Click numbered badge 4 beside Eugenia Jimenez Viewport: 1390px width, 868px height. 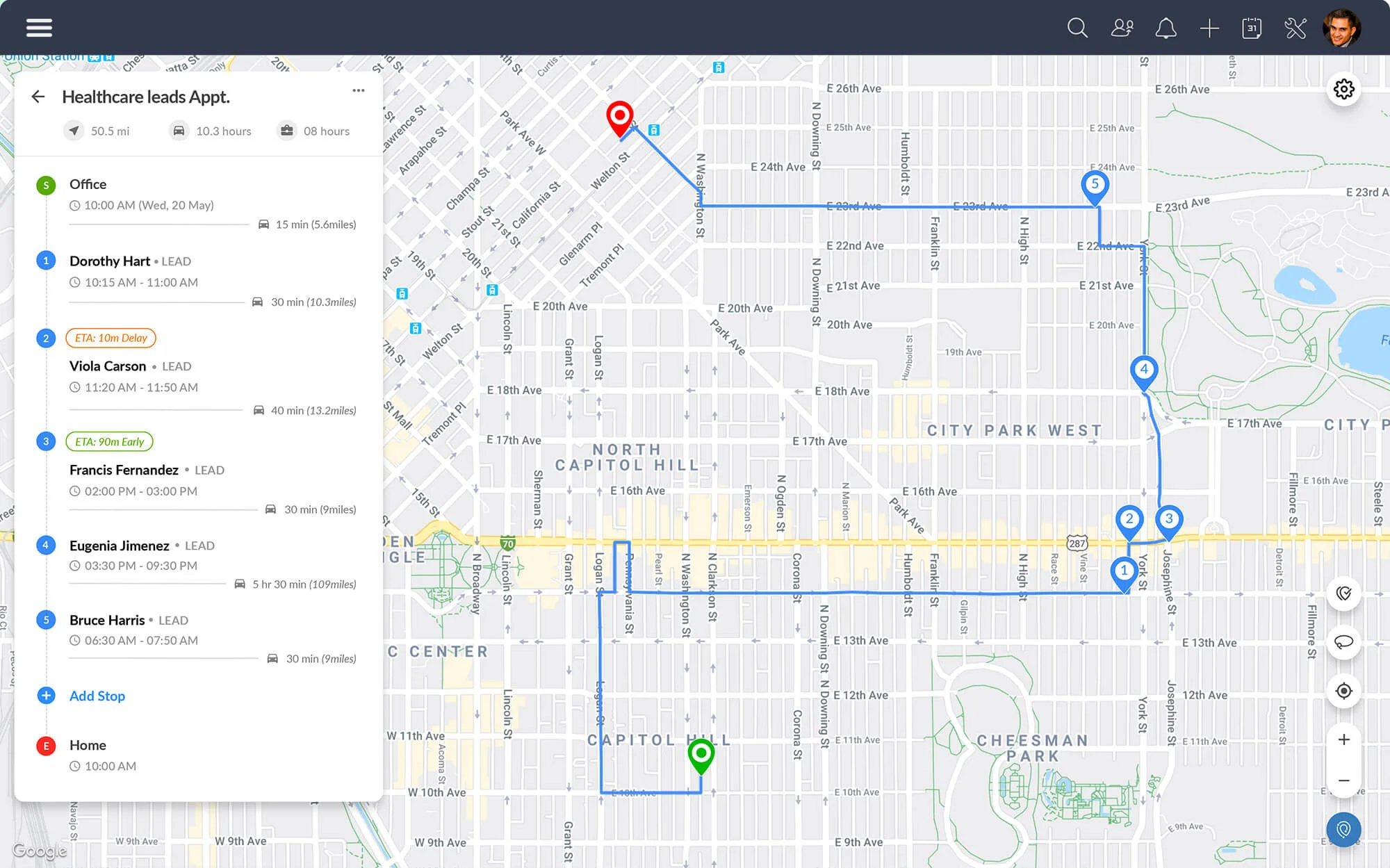tap(46, 545)
